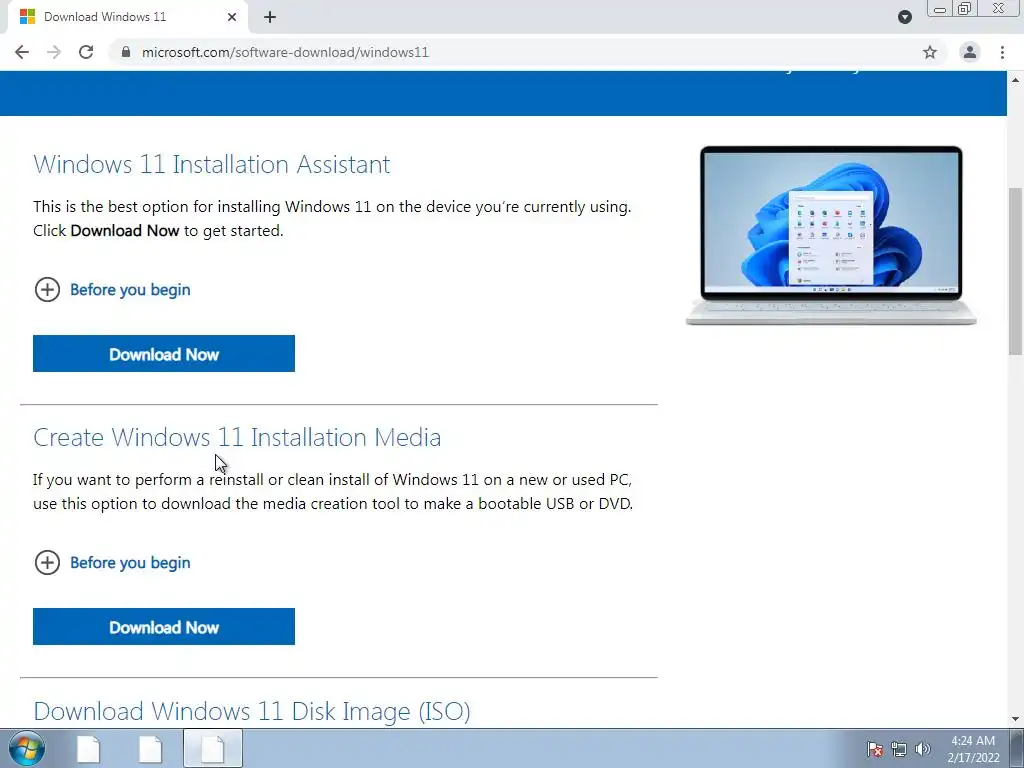Click the scrollbar down arrow

1015,720
